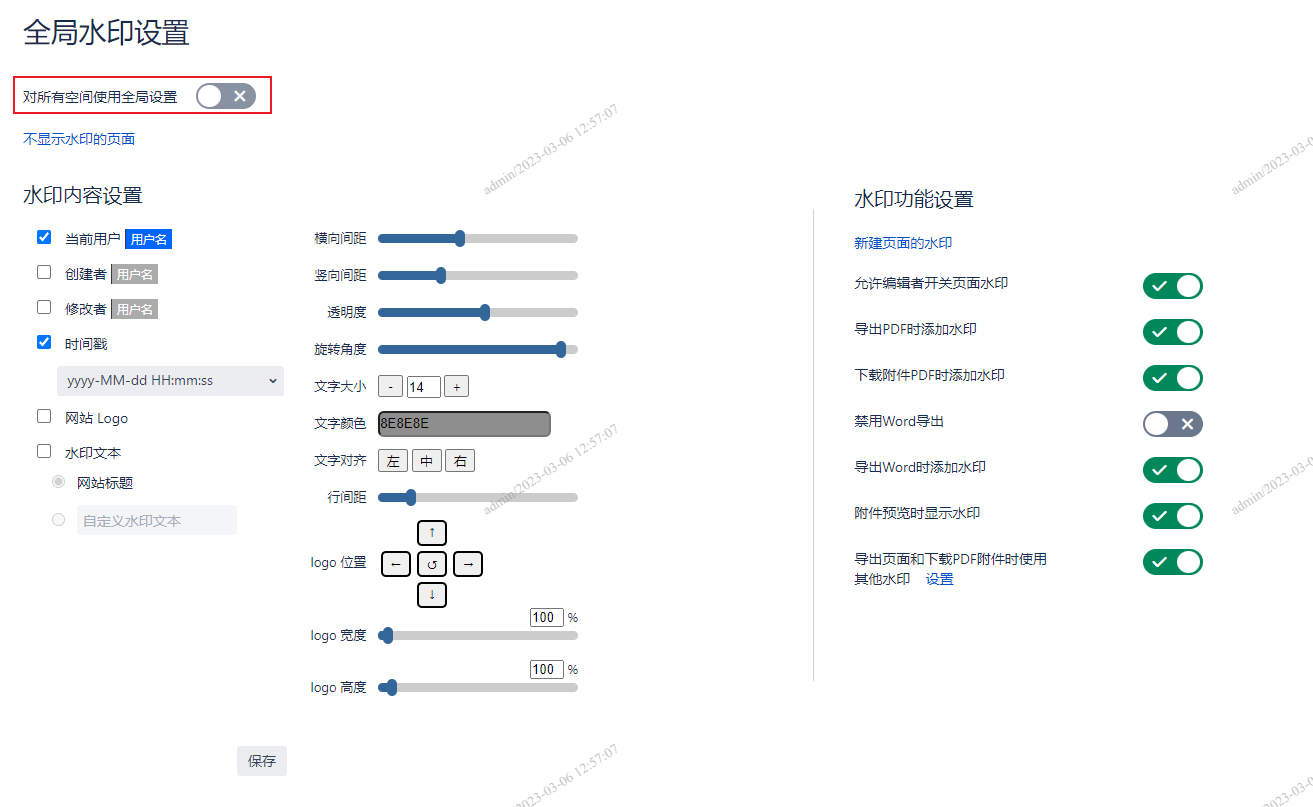The height and width of the screenshot is (807, 1313).
Task: Open the 新建页面的水印 link
Action: 903,243
